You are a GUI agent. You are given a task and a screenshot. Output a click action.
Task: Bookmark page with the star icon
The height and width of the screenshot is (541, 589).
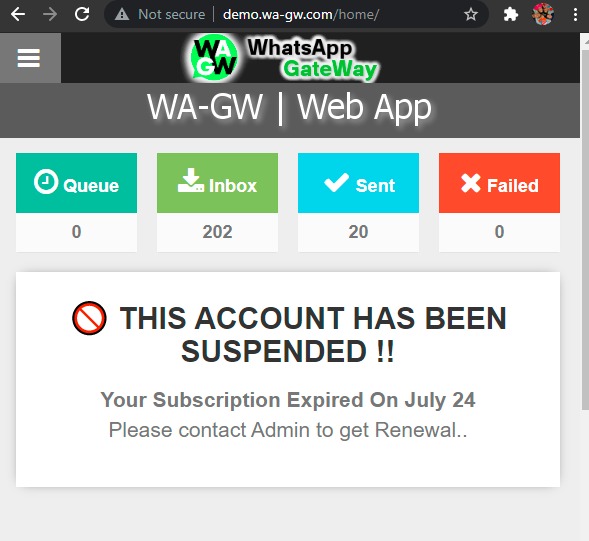click(x=471, y=15)
